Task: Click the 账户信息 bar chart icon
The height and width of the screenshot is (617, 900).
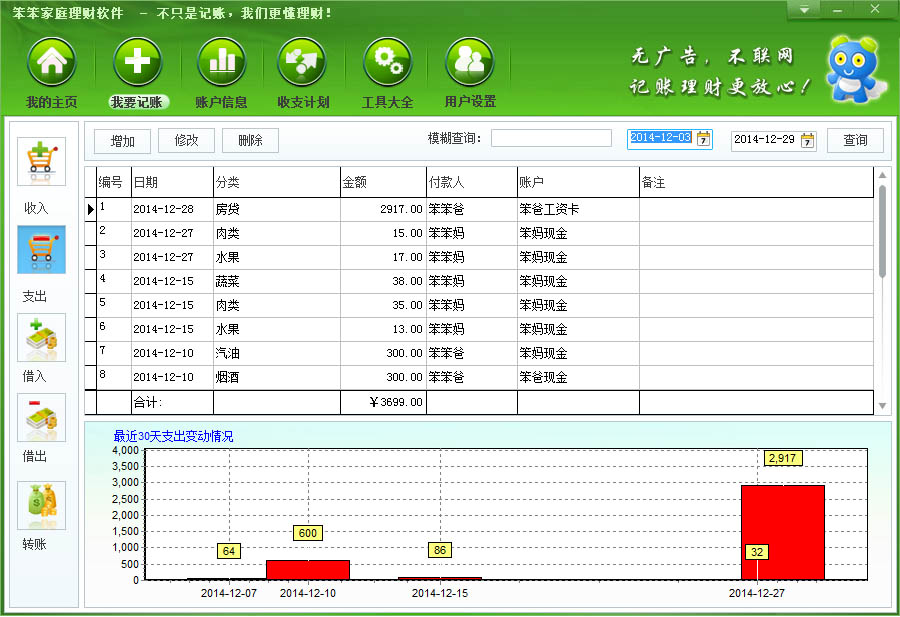Action: (x=222, y=63)
